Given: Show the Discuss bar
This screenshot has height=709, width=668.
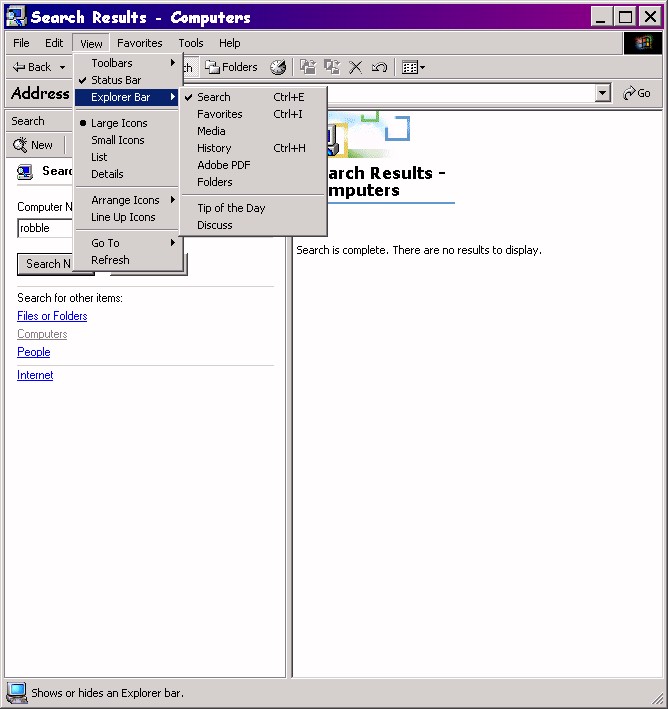Looking at the screenshot, I should [x=253, y=225].
